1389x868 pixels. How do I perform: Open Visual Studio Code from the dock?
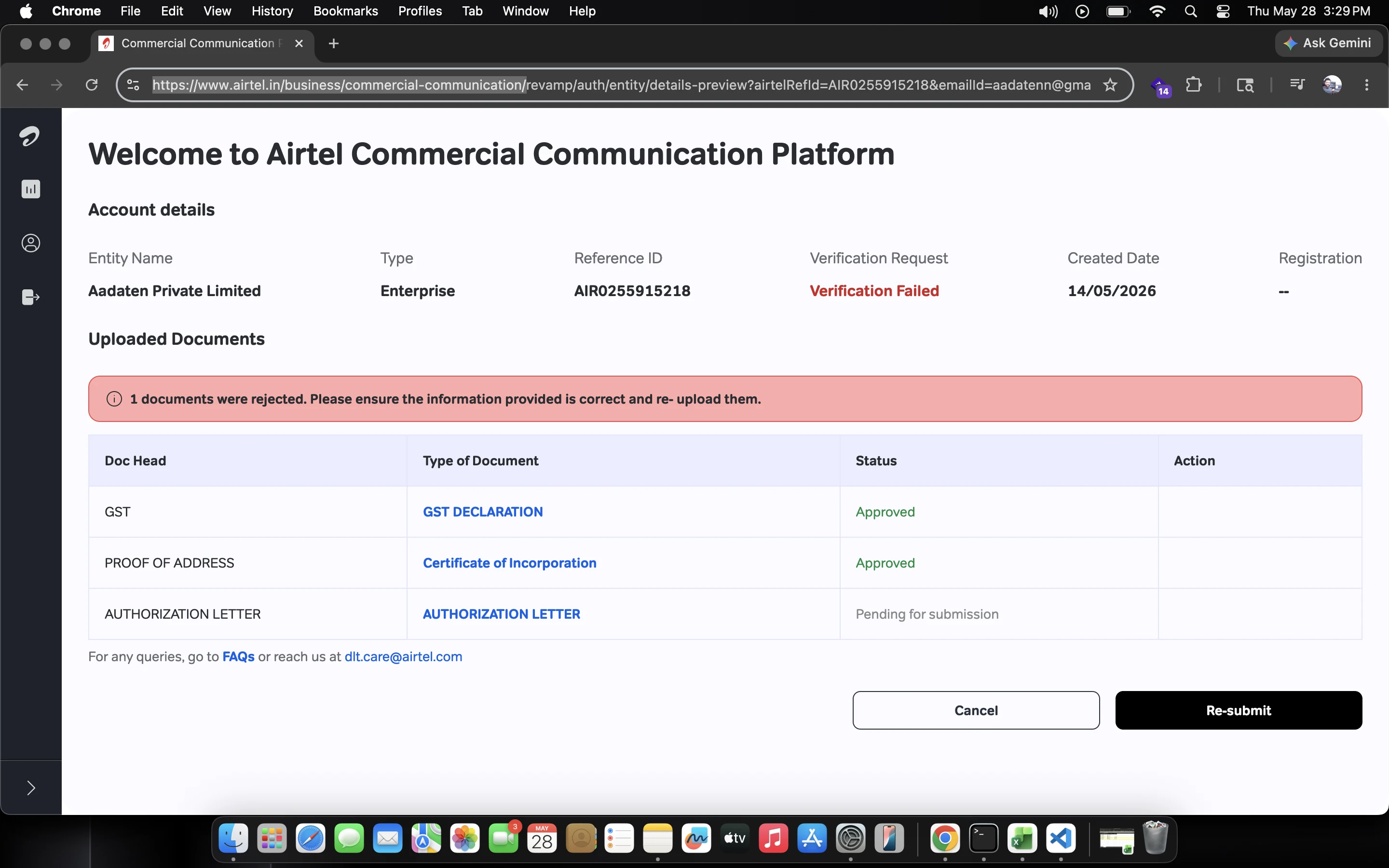(x=1061, y=839)
